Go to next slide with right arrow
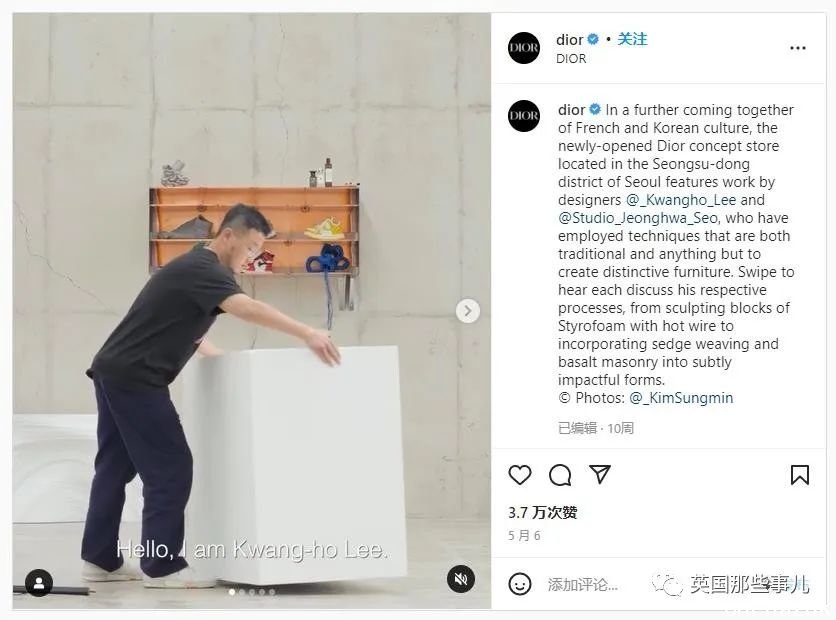The image size is (836, 620). pyautogui.click(x=468, y=311)
